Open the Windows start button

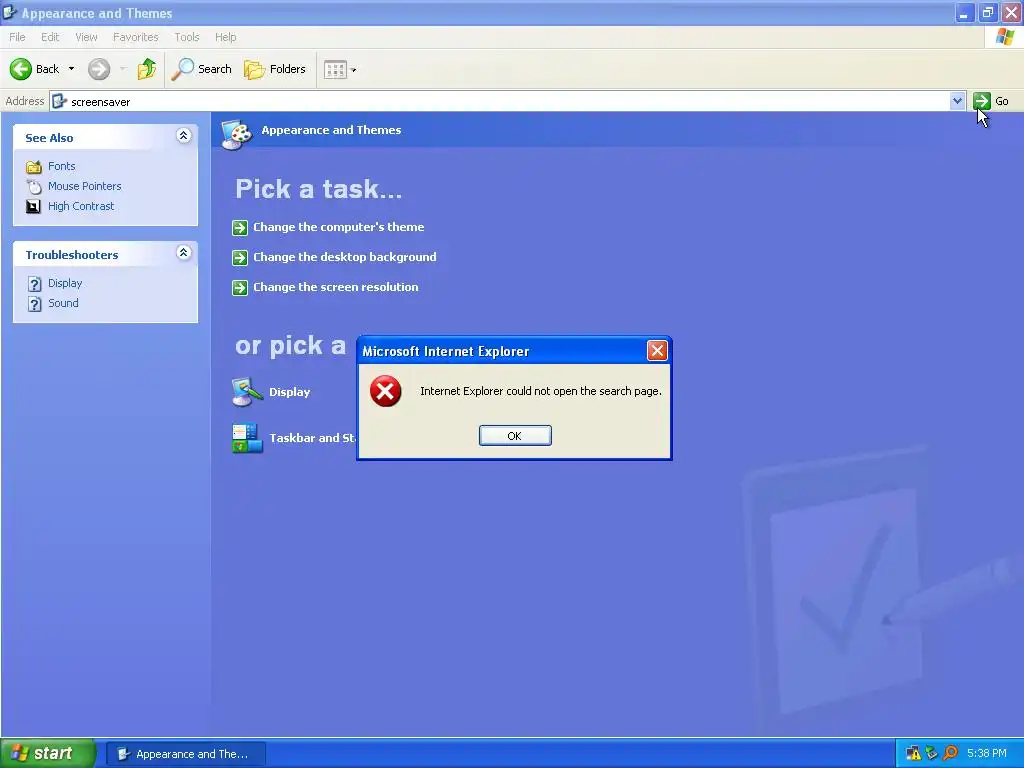pyautogui.click(x=48, y=754)
